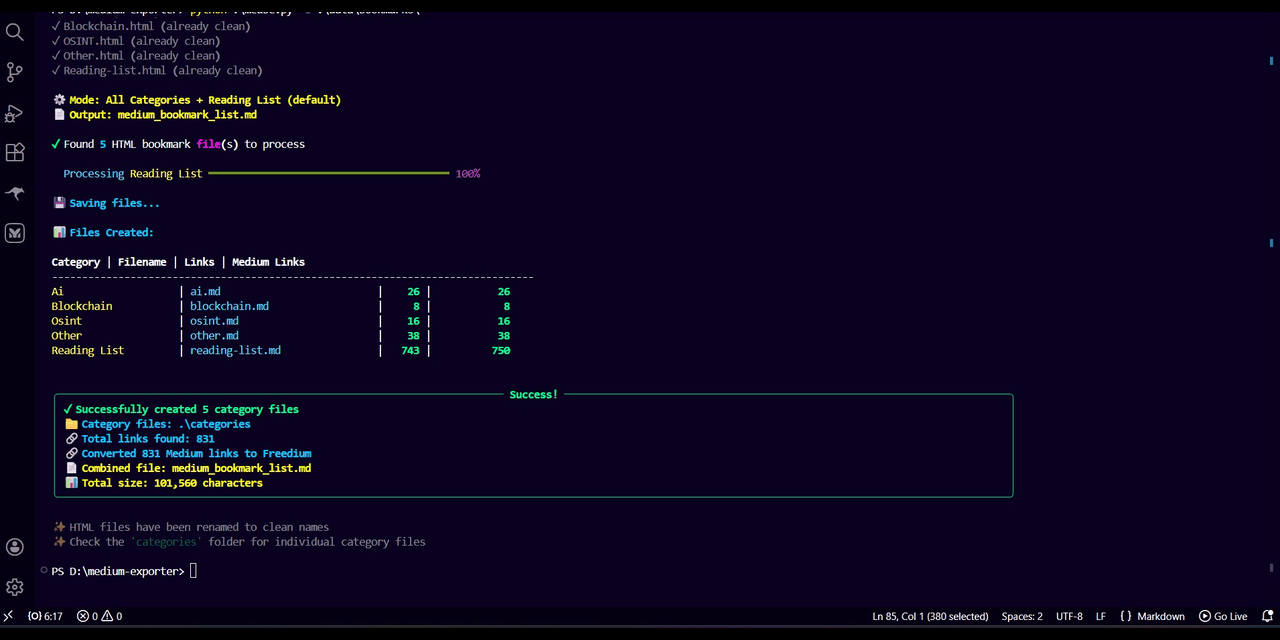Open the Source Control view
The width and height of the screenshot is (1280, 640).
pos(14,72)
